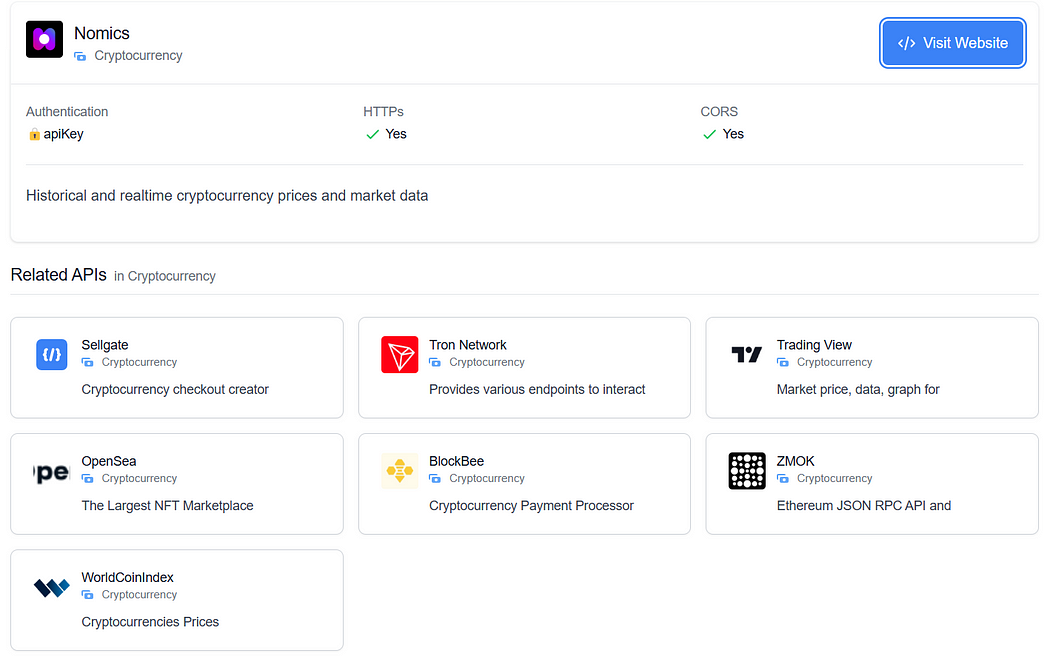Click category icon under ZMOK
This screenshot has width=1050, height=659.
pos(782,479)
